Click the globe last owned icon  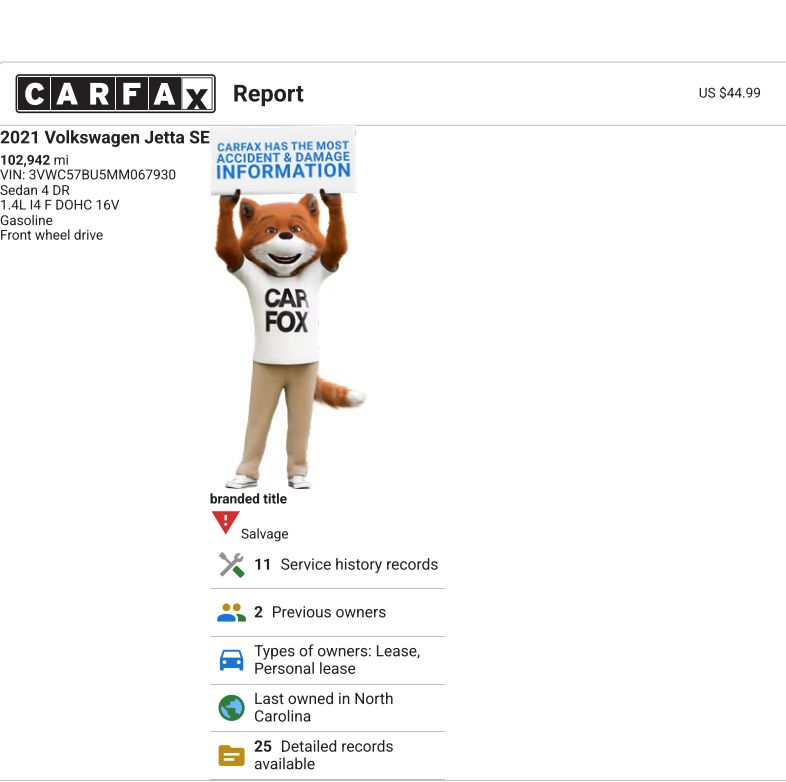[232, 708]
